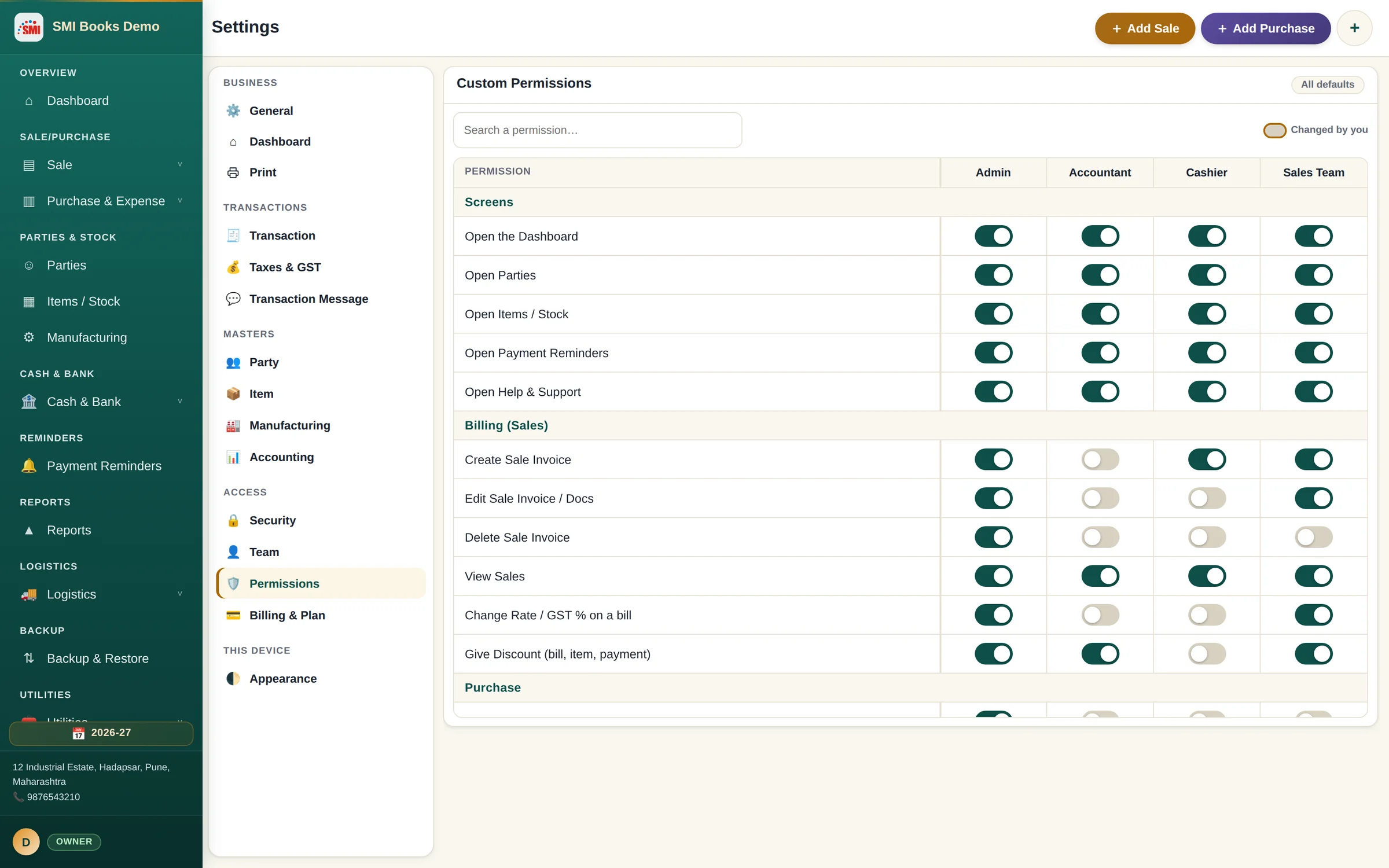
Task: Click the All defaults button
Action: tap(1328, 84)
